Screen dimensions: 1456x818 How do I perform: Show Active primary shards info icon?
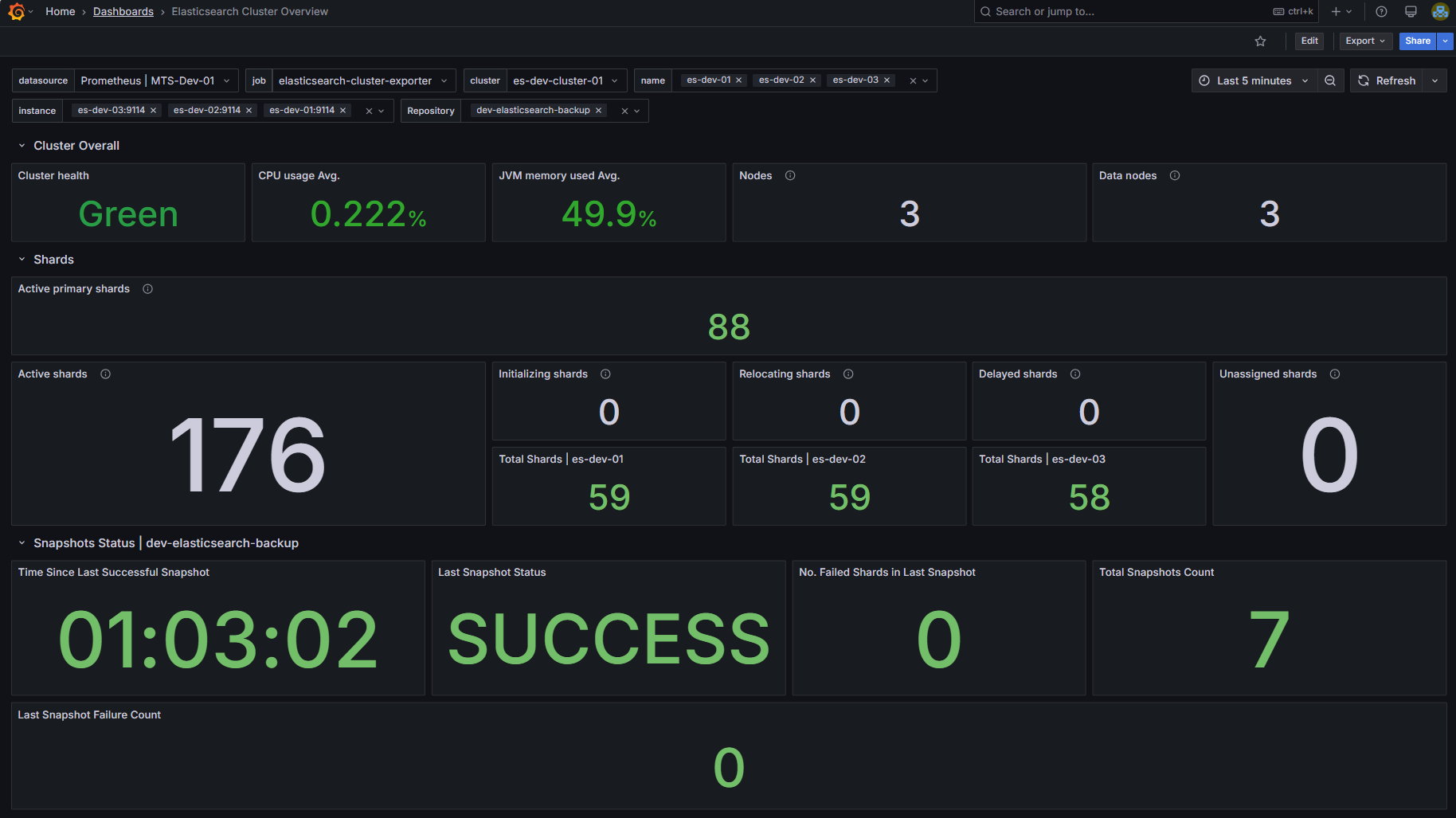(x=147, y=289)
